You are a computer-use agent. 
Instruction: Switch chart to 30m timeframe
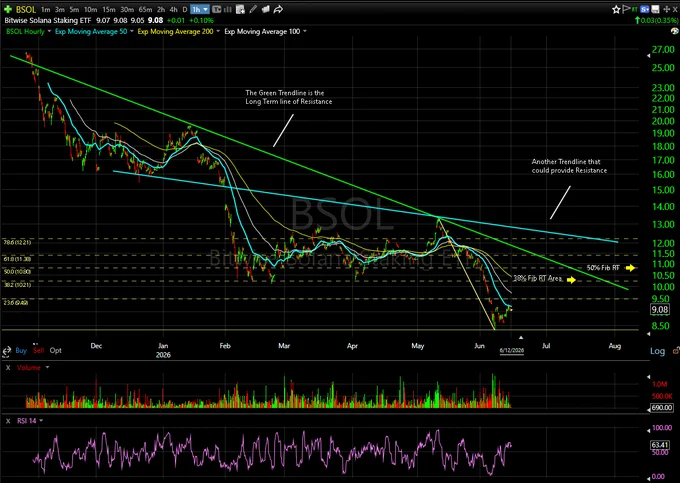(127, 10)
